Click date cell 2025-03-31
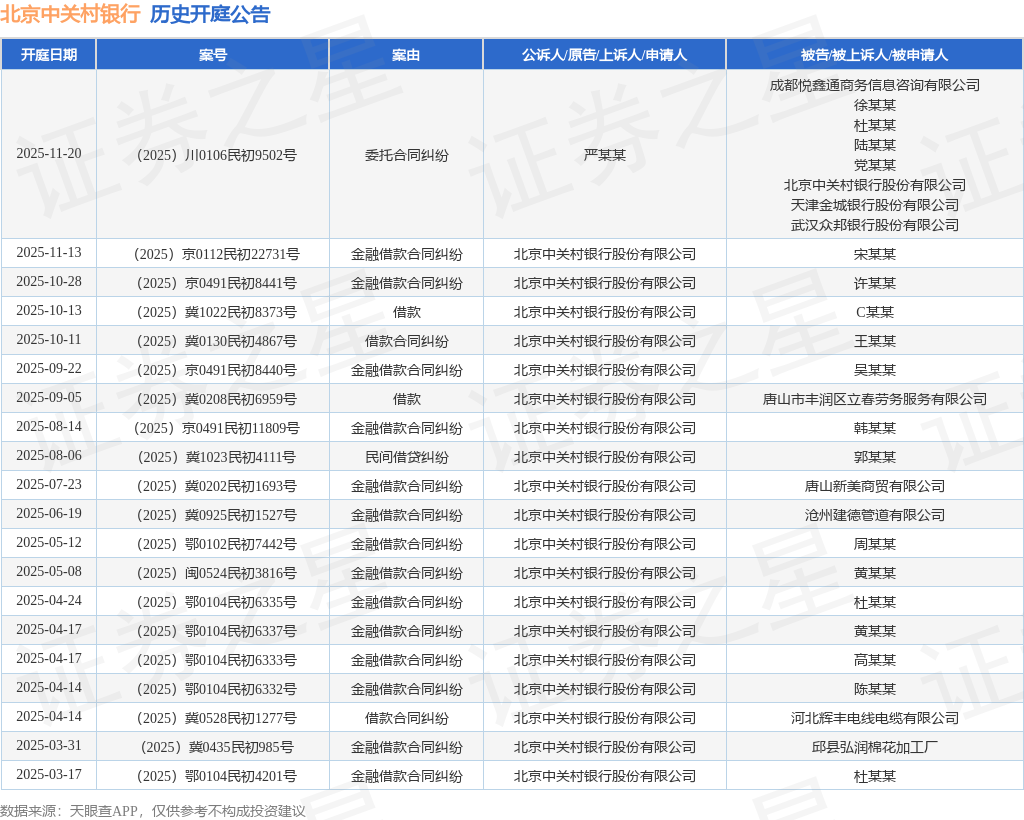 tap(49, 746)
